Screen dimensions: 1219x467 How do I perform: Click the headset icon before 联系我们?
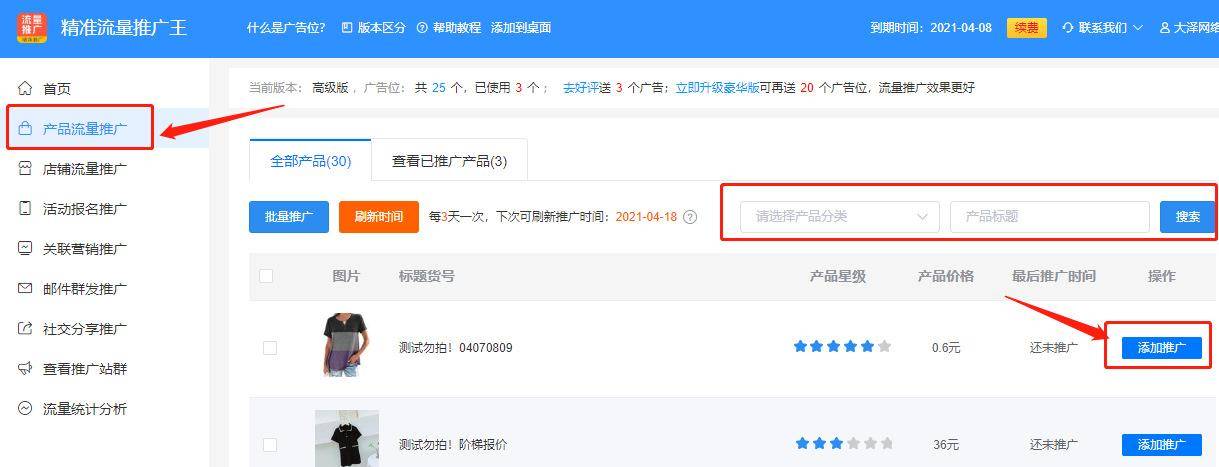pos(1068,28)
